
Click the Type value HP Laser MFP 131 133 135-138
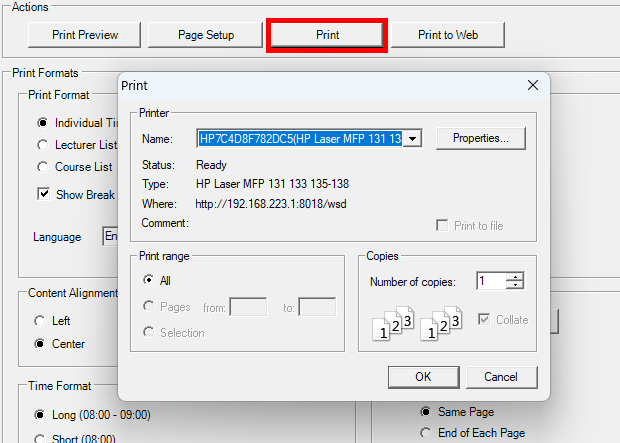tap(272, 184)
